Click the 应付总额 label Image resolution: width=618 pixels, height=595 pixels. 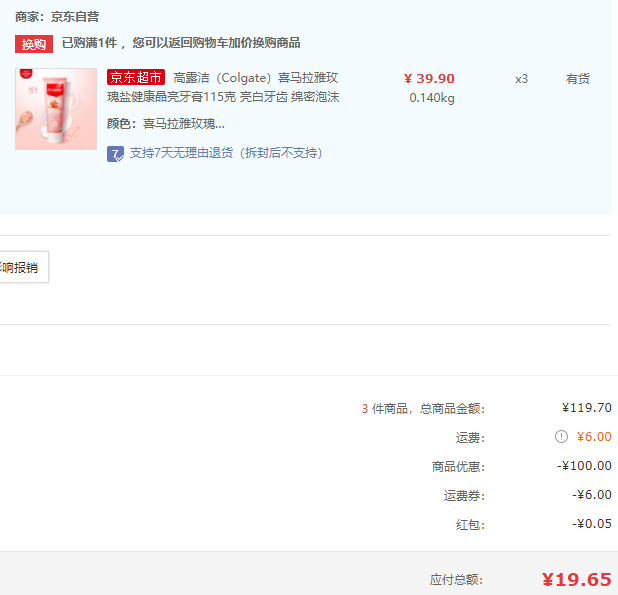(x=456, y=580)
